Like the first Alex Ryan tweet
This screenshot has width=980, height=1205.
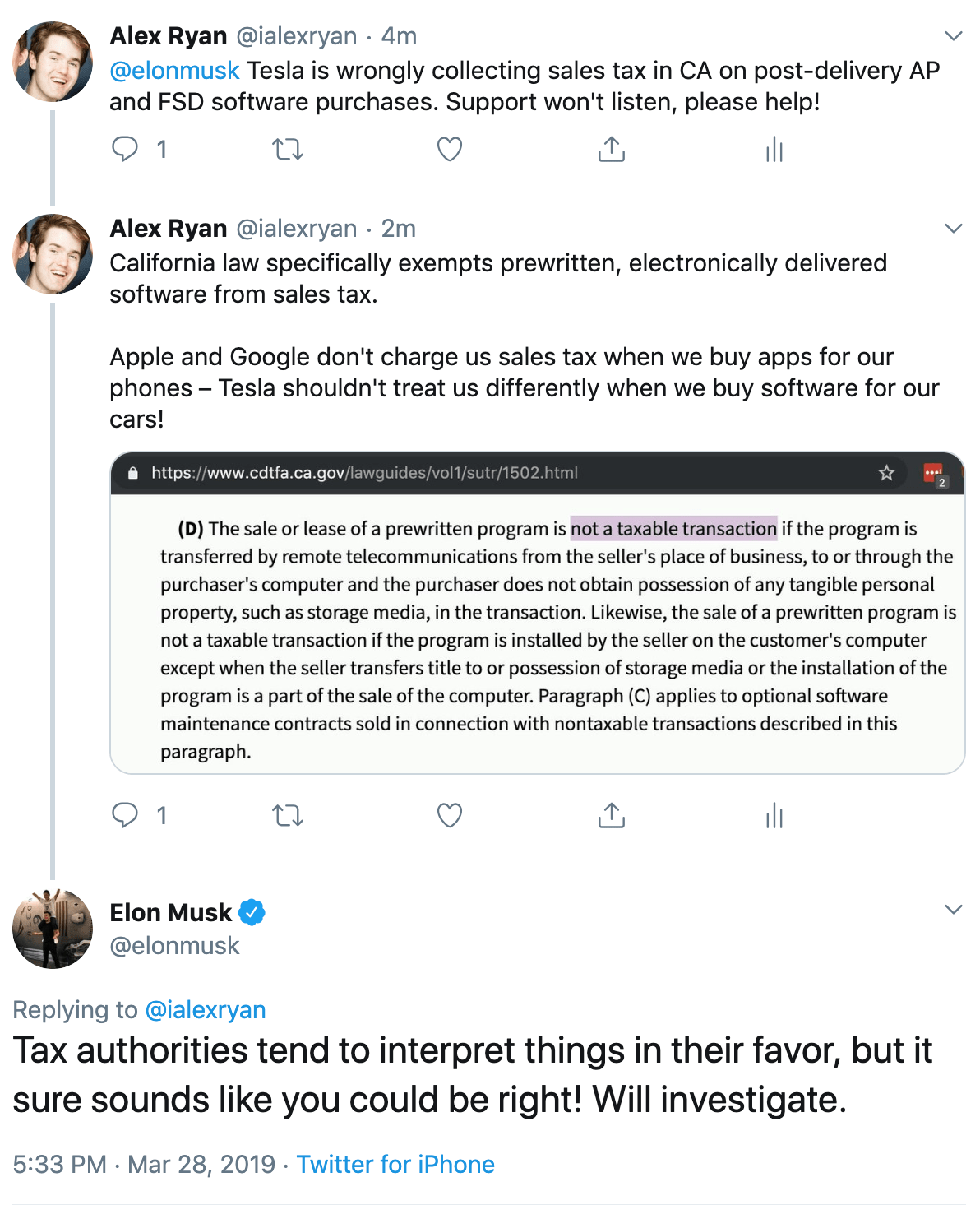click(449, 149)
